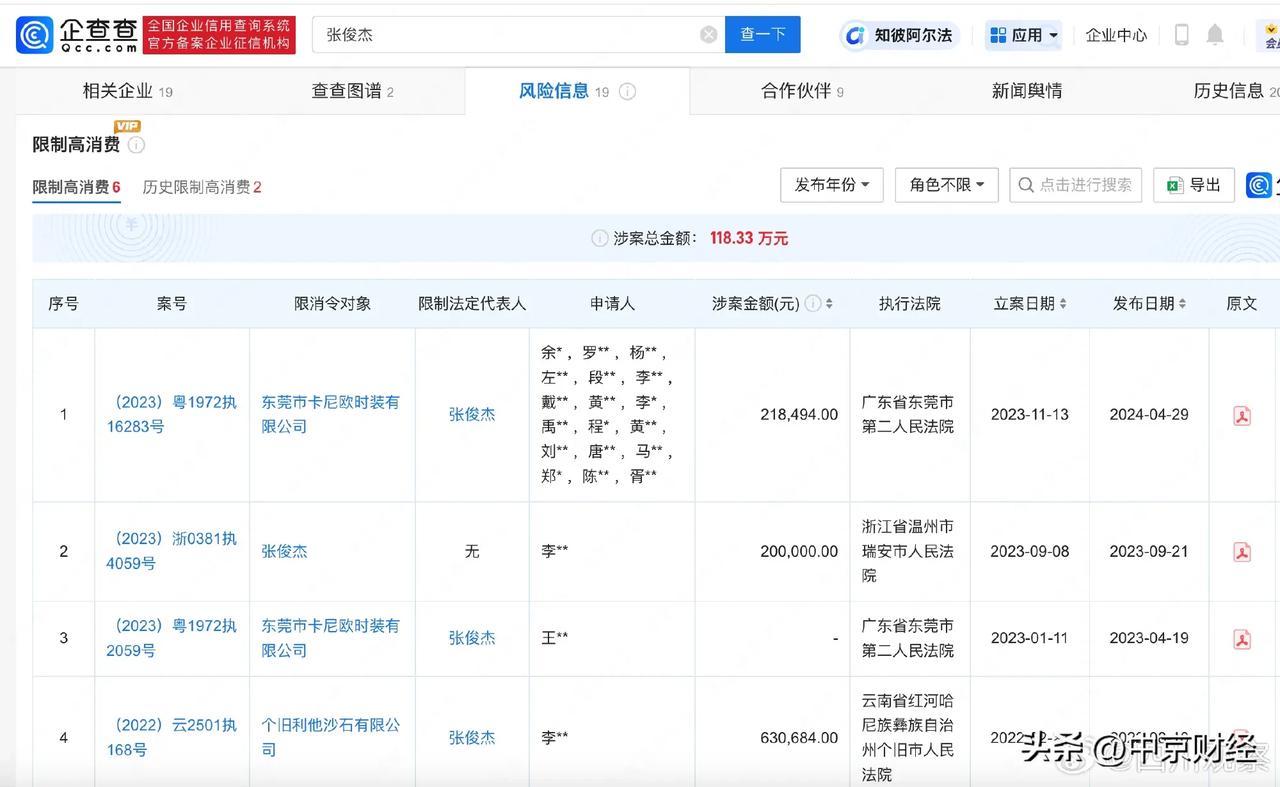The width and height of the screenshot is (1280, 787).
Task: Click the filing date 2023-11-13
Action: tap(1030, 414)
